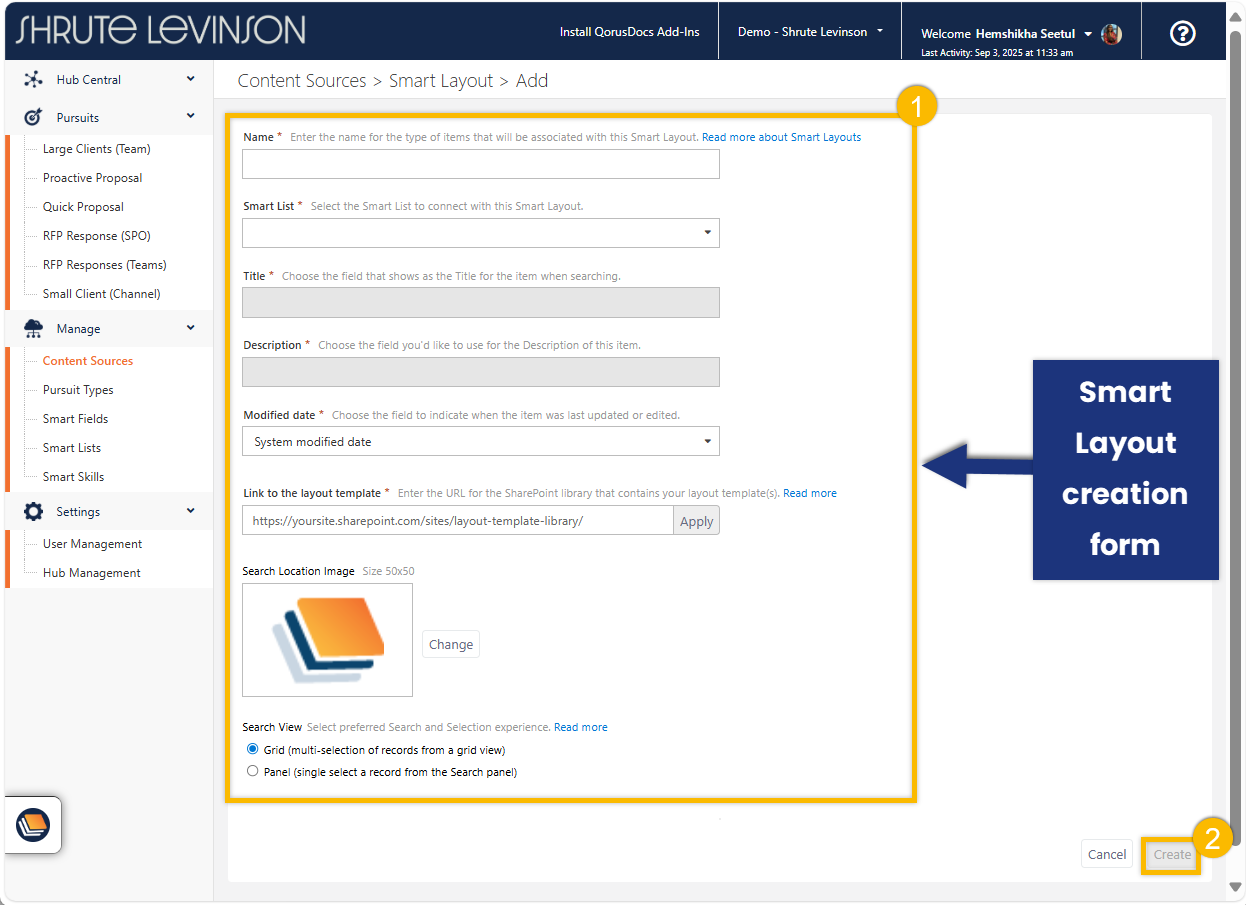
Task: Click the floating Qorus layers icon
Action: 33,824
